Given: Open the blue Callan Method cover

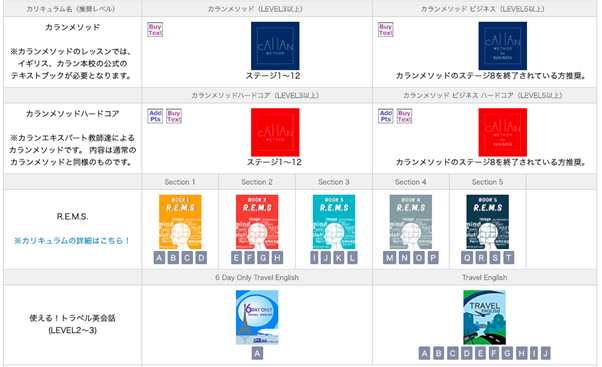Looking at the screenshot, I should (275, 46).
